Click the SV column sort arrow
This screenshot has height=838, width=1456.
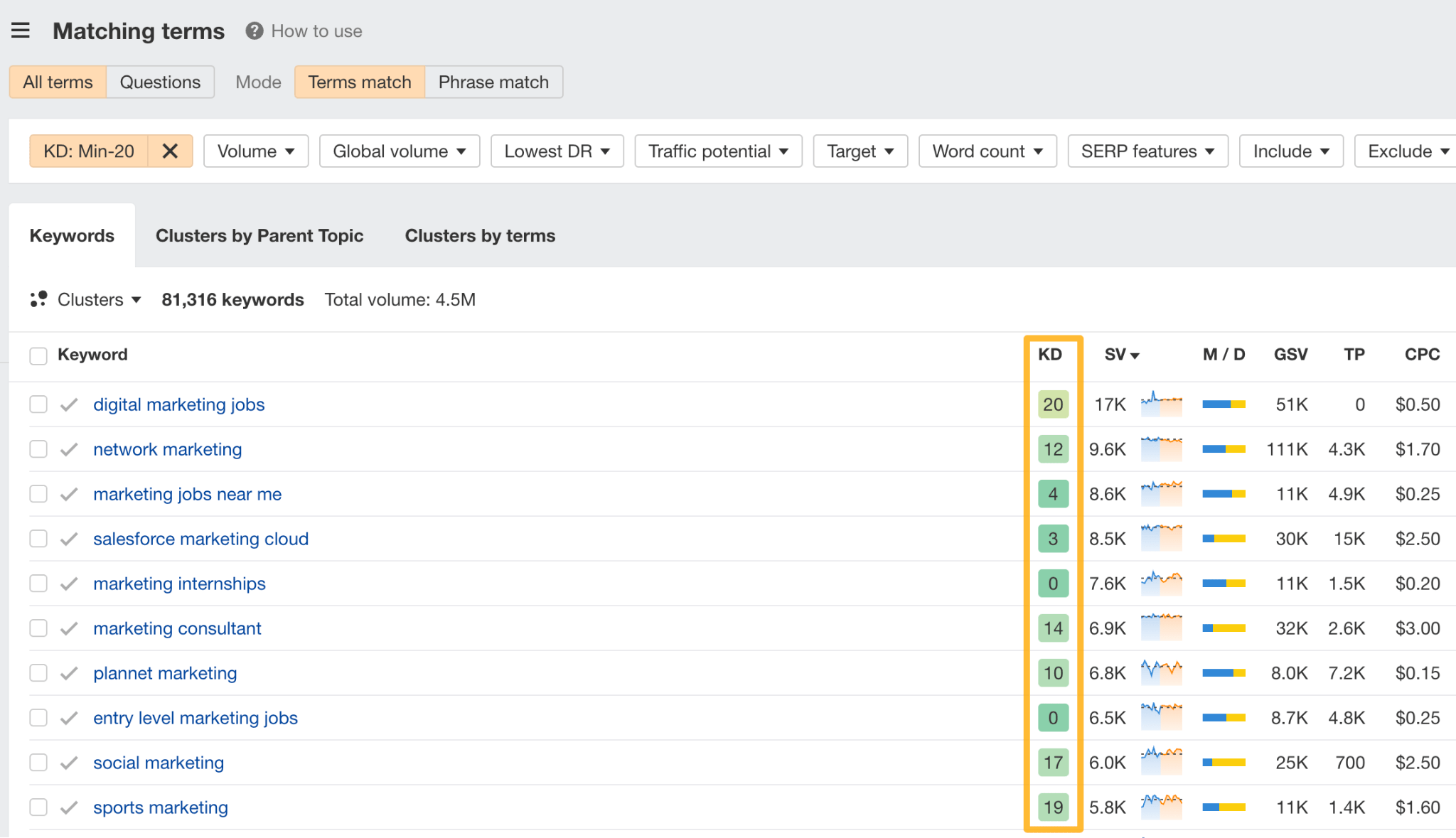(1135, 355)
